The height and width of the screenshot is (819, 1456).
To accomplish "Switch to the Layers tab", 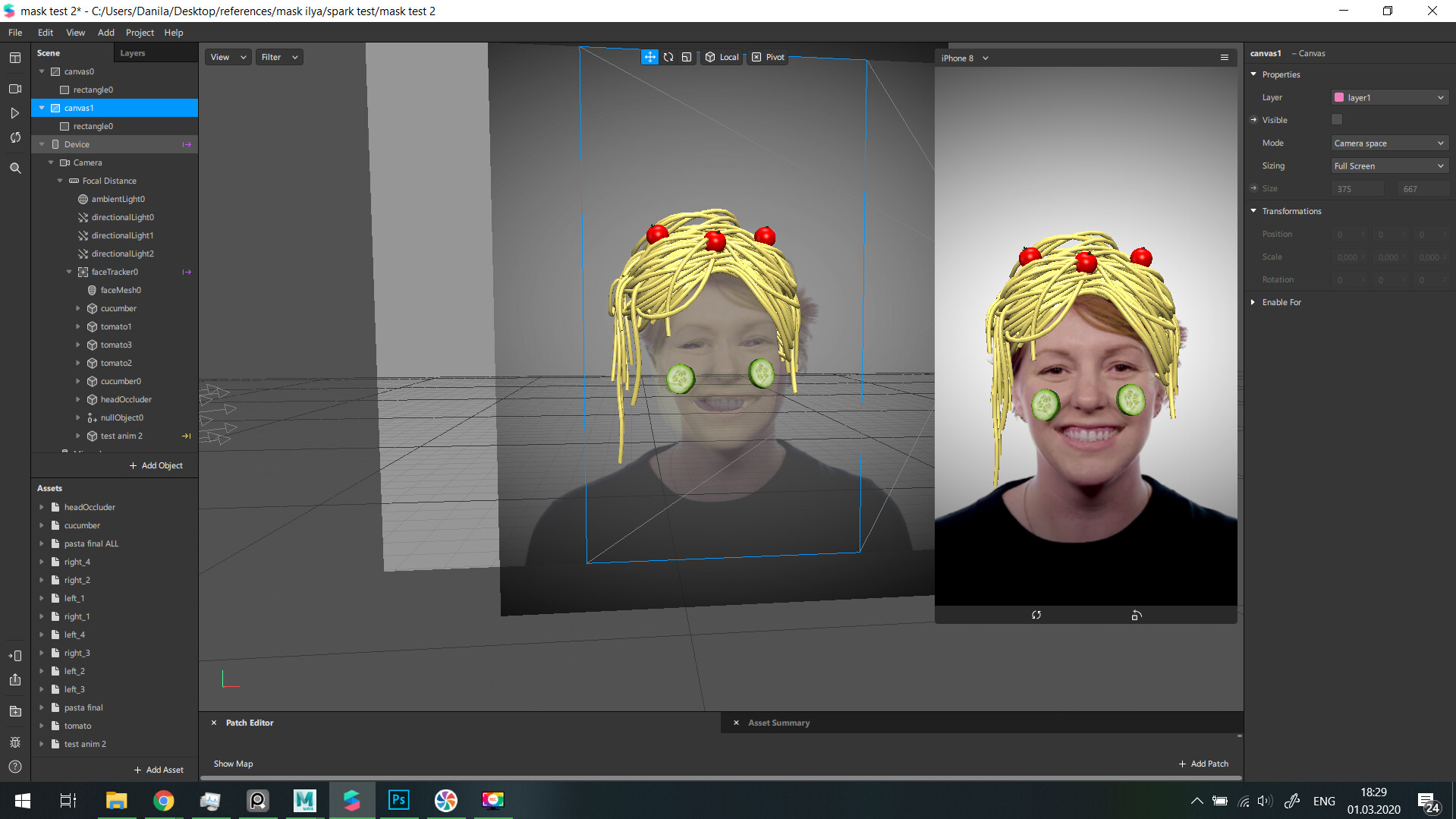I will pos(133,53).
